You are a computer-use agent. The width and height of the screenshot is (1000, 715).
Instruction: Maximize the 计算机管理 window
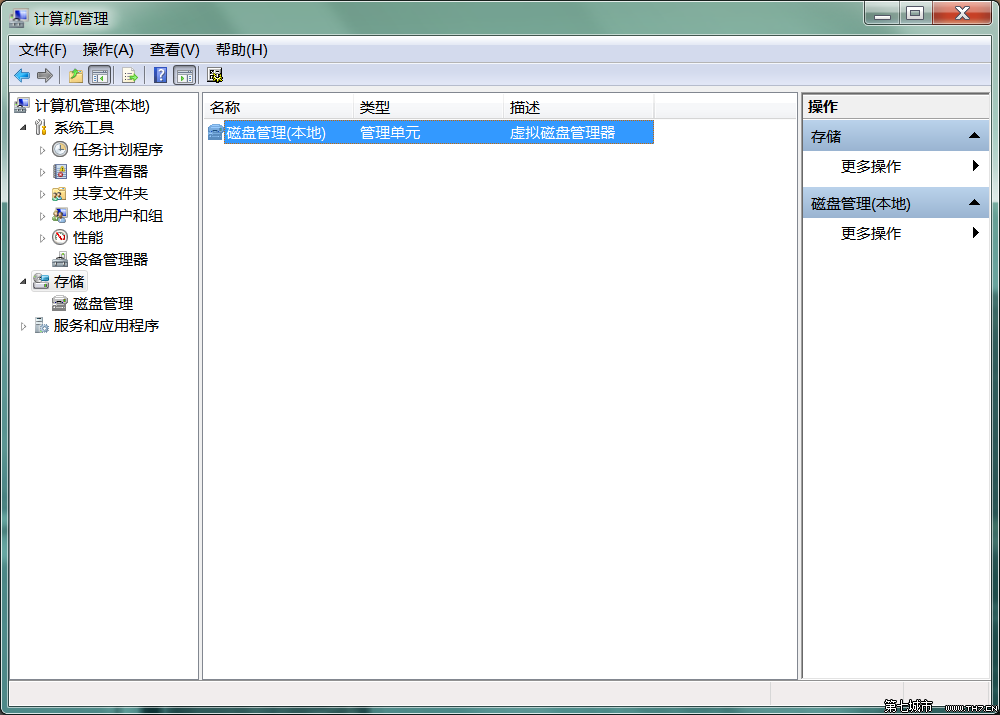[916, 13]
